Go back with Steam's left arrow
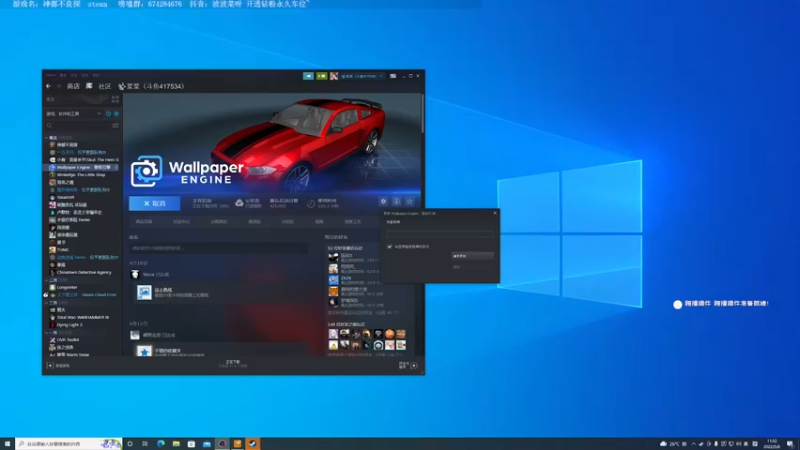The width and height of the screenshot is (800, 450). point(48,86)
